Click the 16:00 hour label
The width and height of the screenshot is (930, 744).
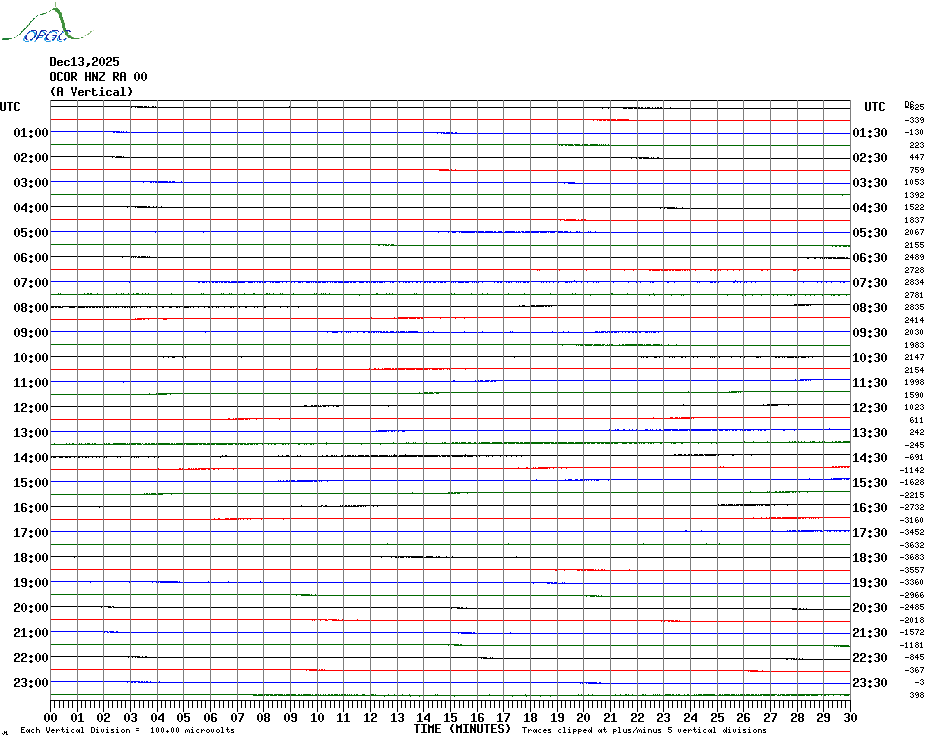[31, 508]
